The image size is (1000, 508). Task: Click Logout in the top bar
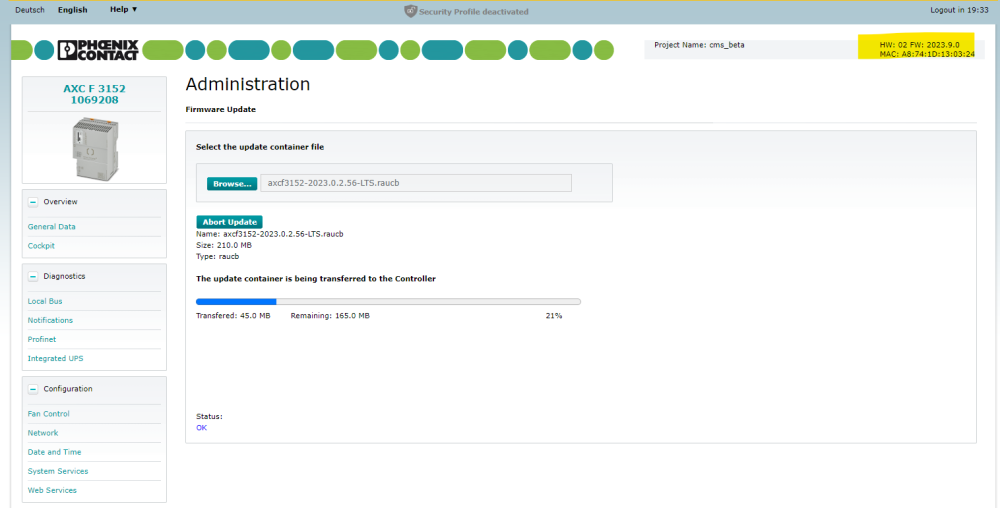944,10
